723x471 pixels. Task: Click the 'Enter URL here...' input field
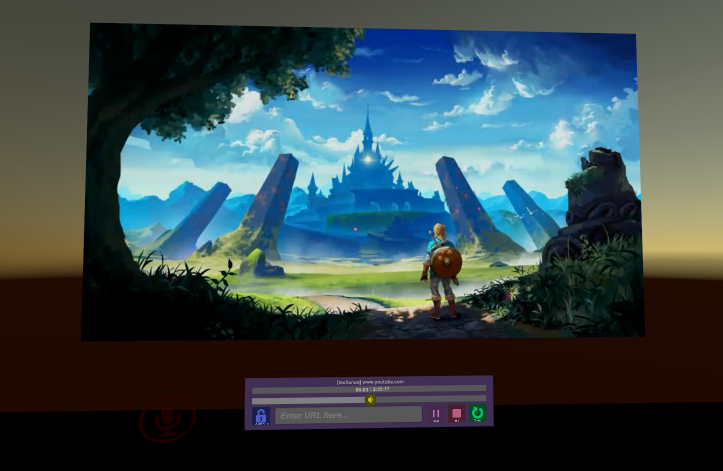pos(349,415)
